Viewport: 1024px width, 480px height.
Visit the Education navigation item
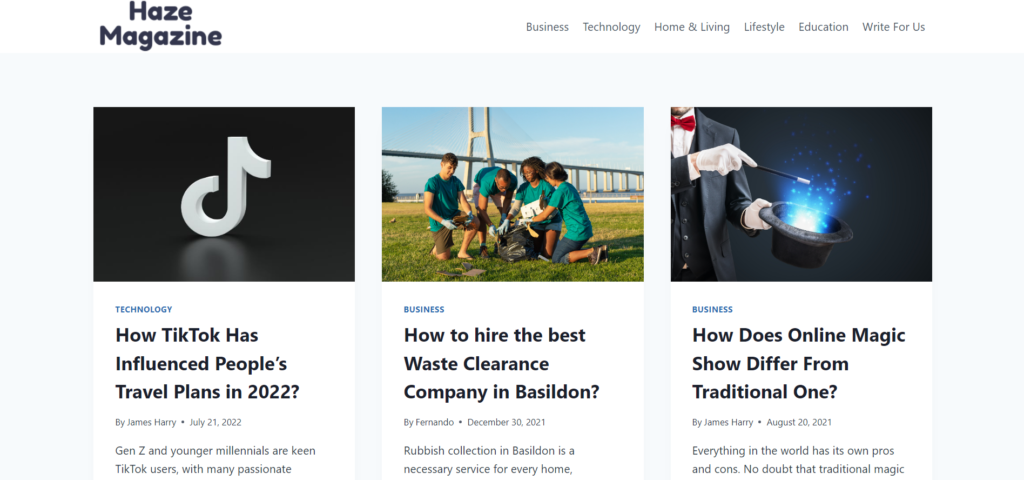click(824, 27)
